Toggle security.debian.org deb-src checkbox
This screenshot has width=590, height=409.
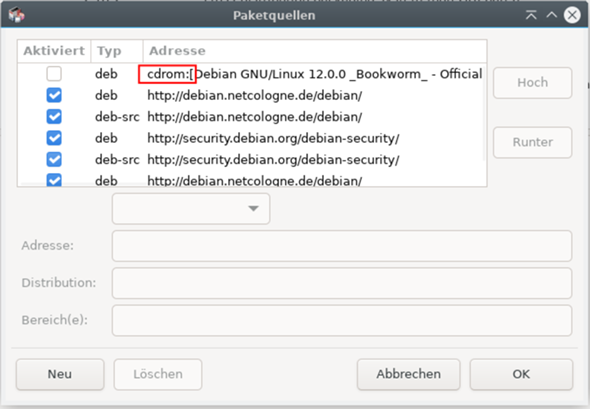tap(54, 160)
